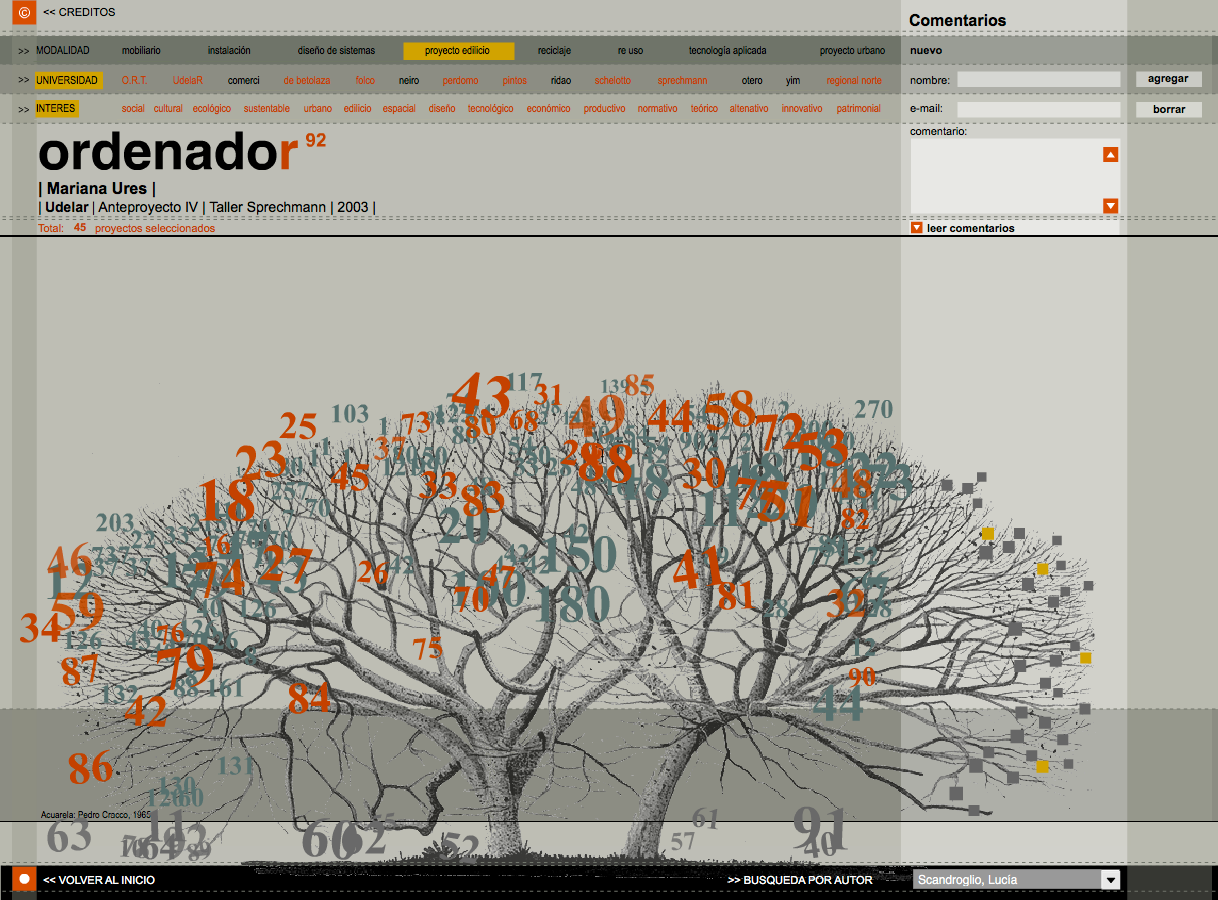The width and height of the screenshot is (1218, 900).
Task: Filter by patrimonial interest
Action: coord(858,108)
